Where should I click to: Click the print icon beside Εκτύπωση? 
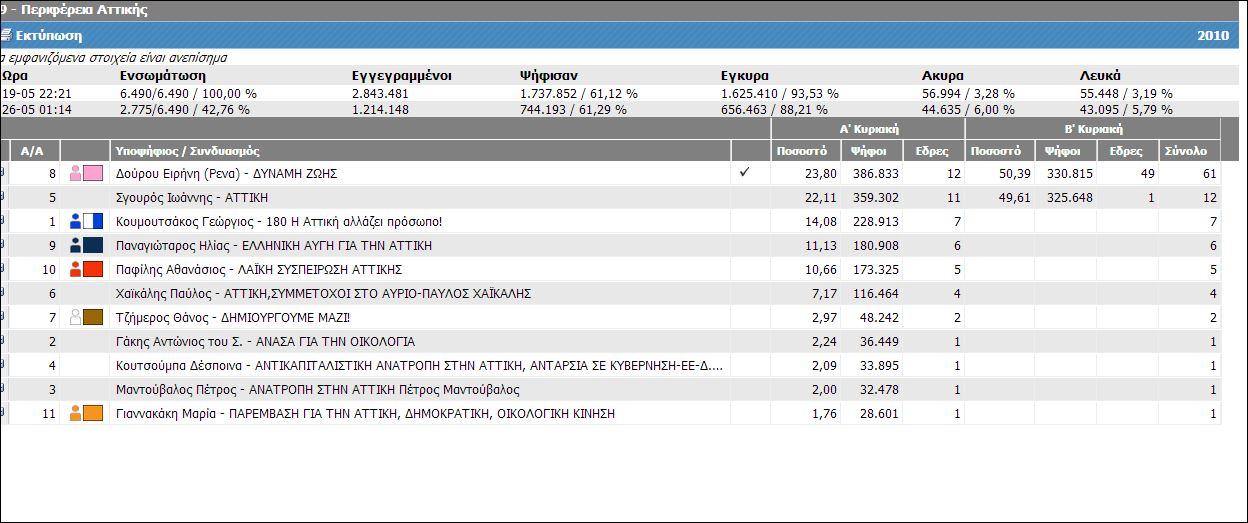click(x=5, y=35)
